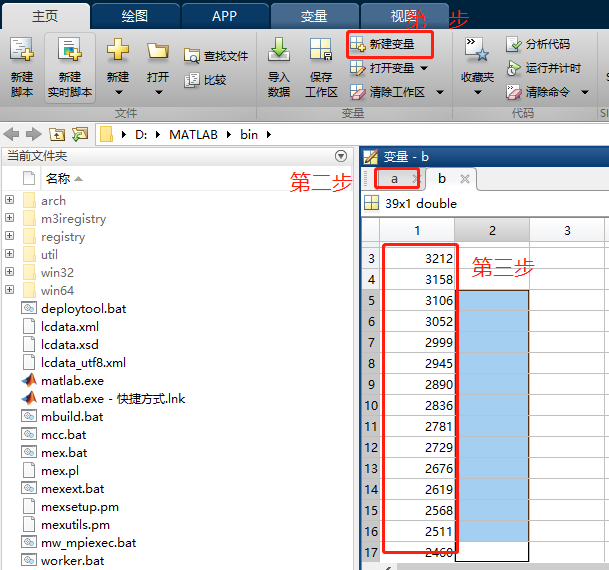Expand the arch folder
The image size is (609, 570).
[x=9, y=200]
